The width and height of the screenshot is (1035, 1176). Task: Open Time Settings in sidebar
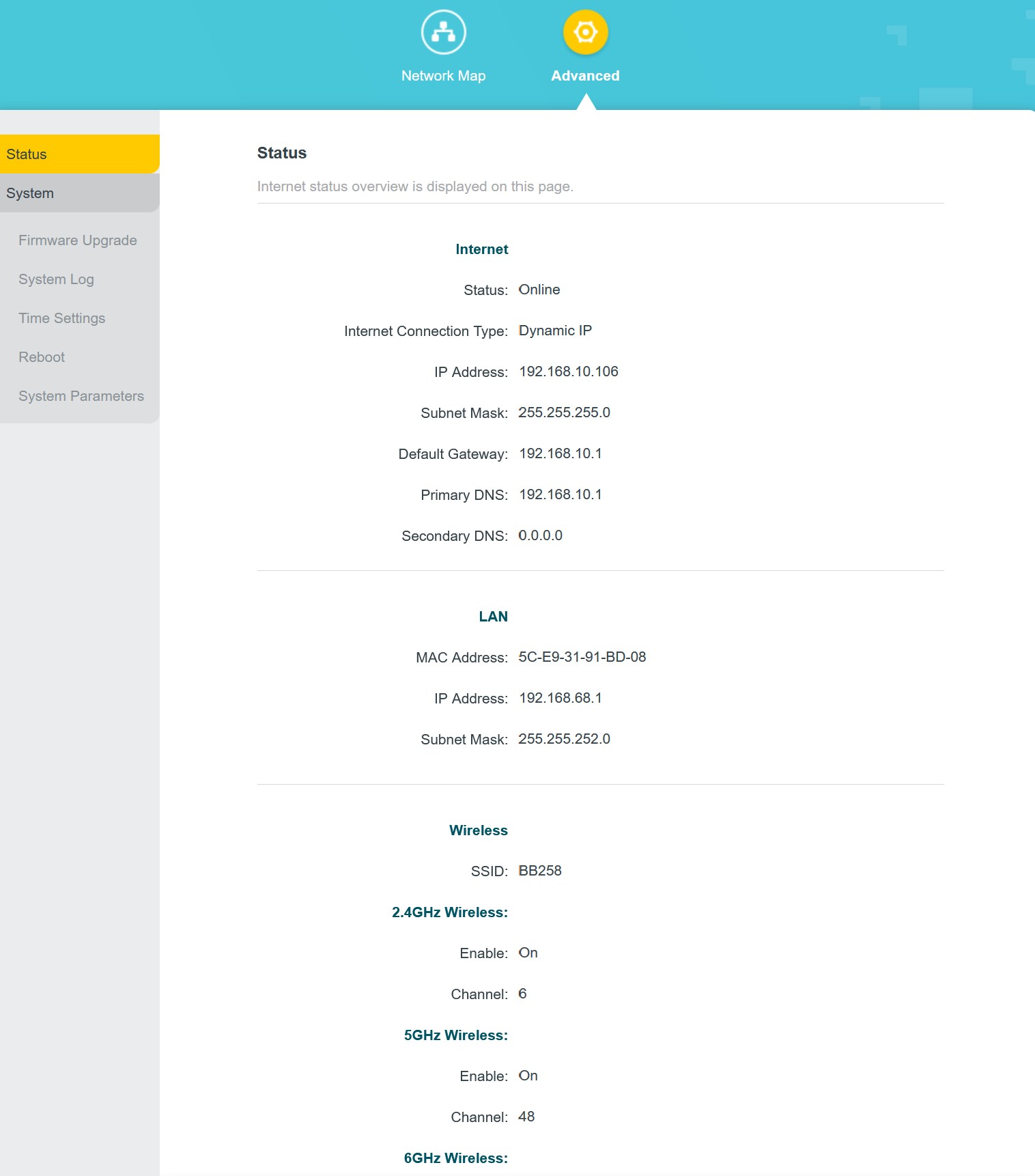62,318
